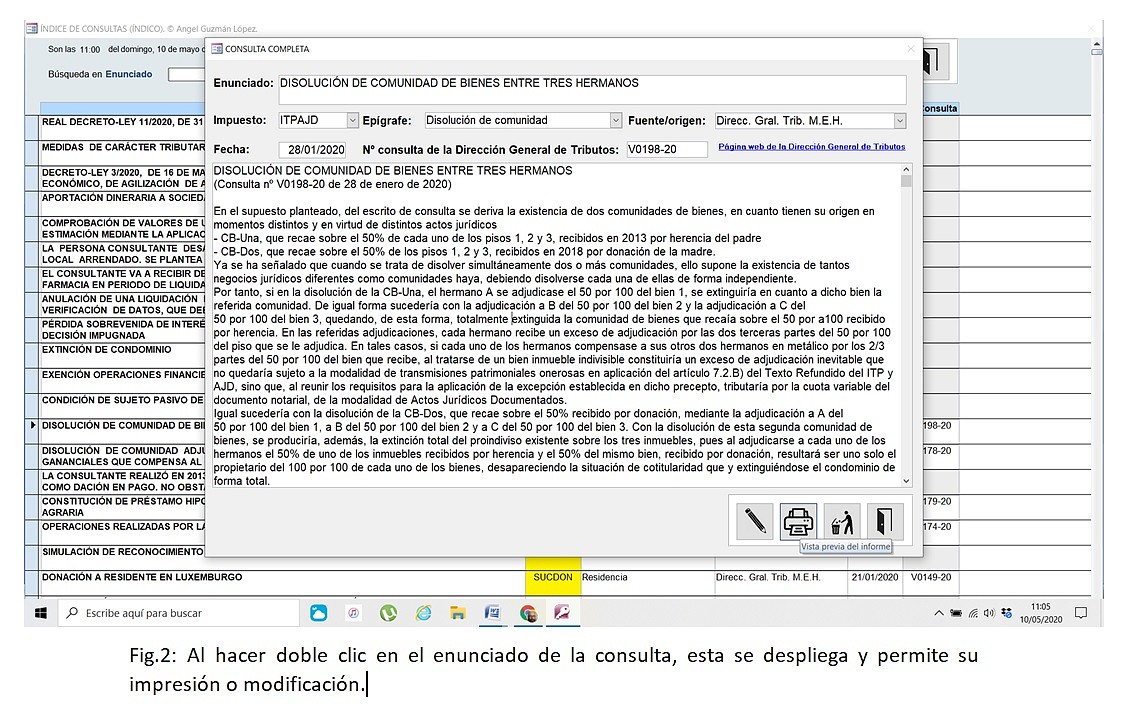Click the door exit icon in Consulta Completa
1135x725 pixels.
tap(885, 521)
